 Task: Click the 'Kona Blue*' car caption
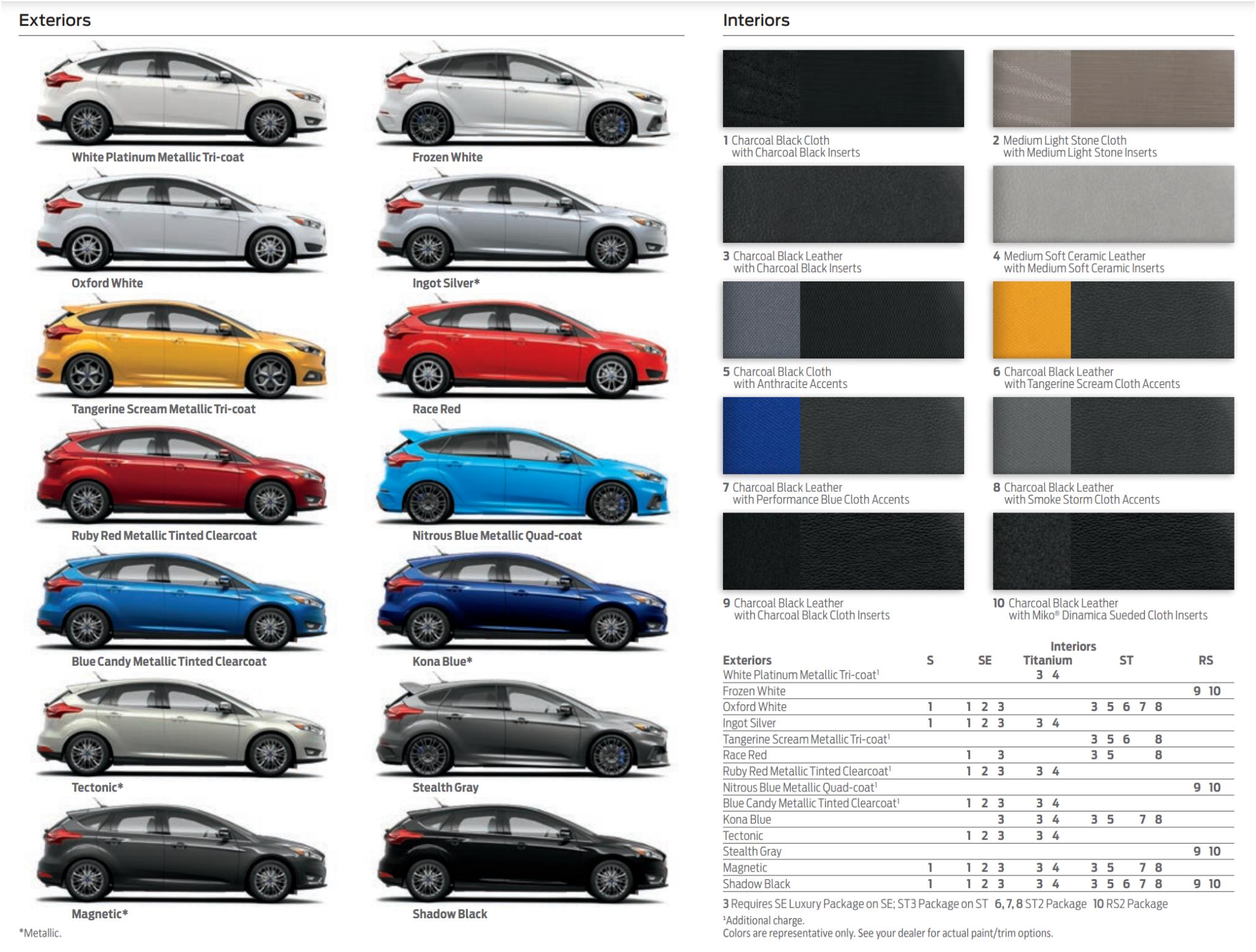442,661
